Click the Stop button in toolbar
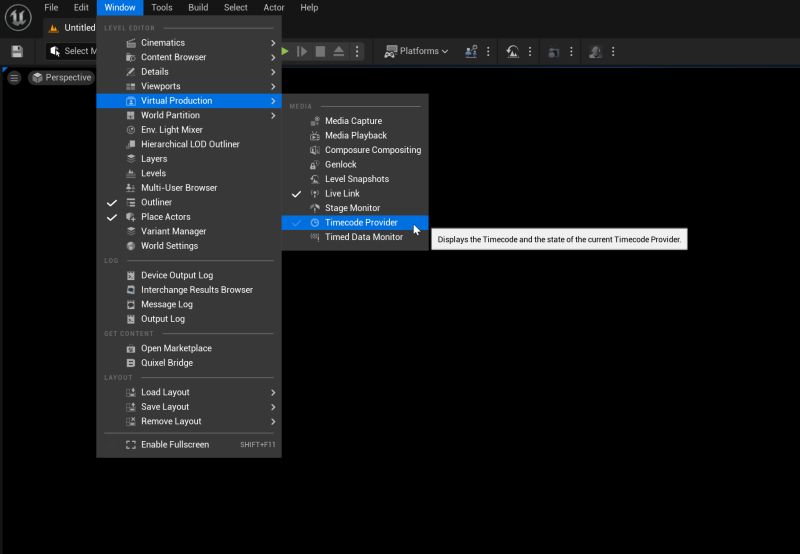800x554 pixels. 320,51
